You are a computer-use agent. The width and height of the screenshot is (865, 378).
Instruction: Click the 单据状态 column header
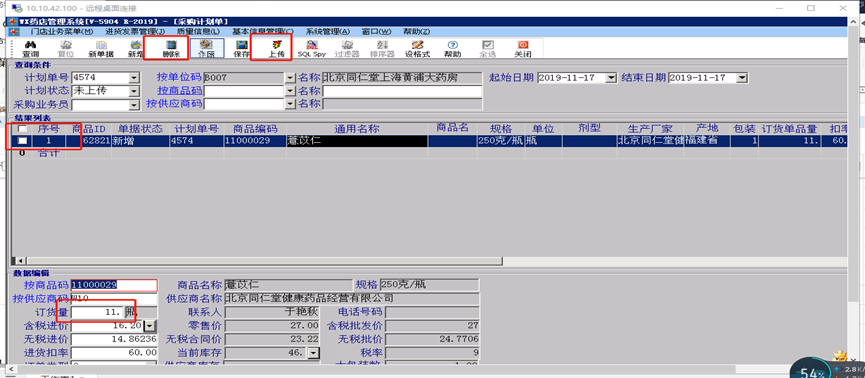click(x=140, y=129)
